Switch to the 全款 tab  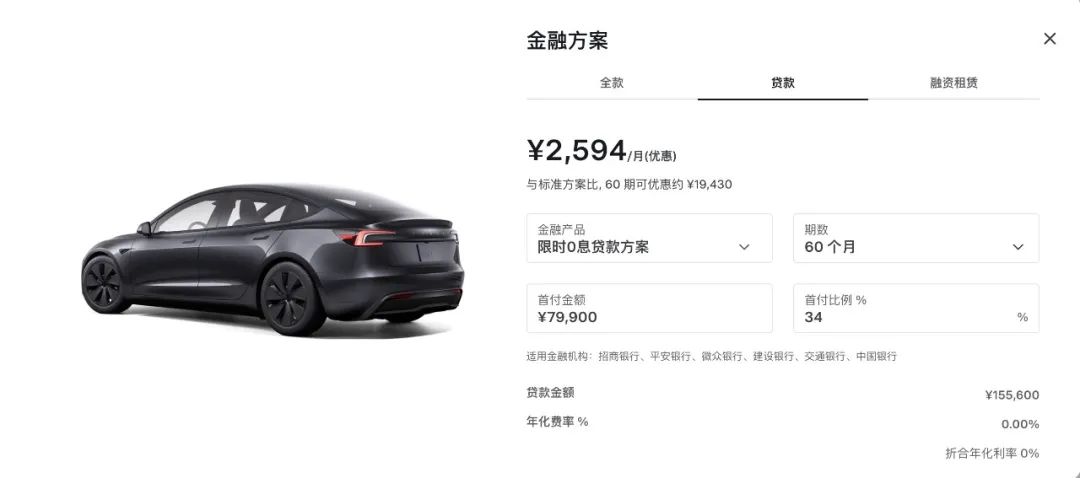612,83
